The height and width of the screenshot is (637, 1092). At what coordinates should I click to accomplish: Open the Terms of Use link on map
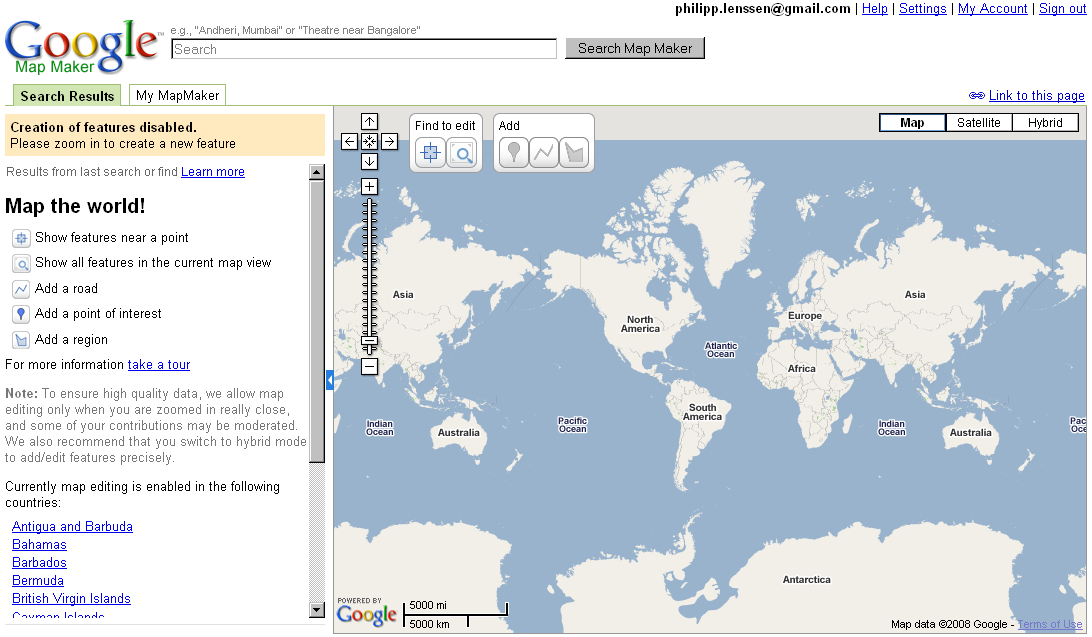[x=1050, y=624]
